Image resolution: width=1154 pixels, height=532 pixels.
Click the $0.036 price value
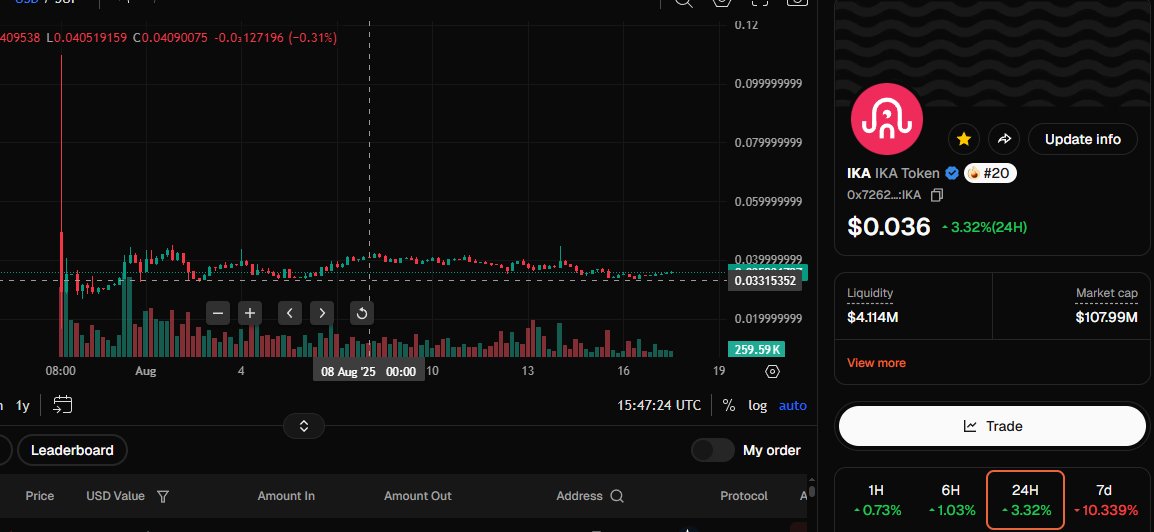point(888,227)
